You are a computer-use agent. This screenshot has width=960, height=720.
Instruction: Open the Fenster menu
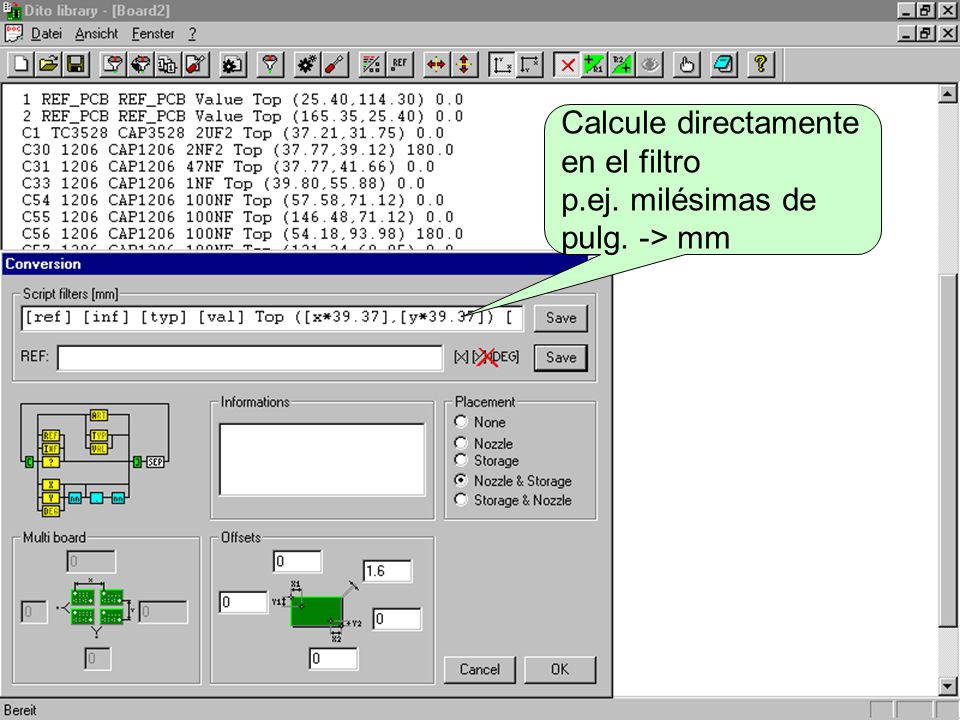coord(153,34)
